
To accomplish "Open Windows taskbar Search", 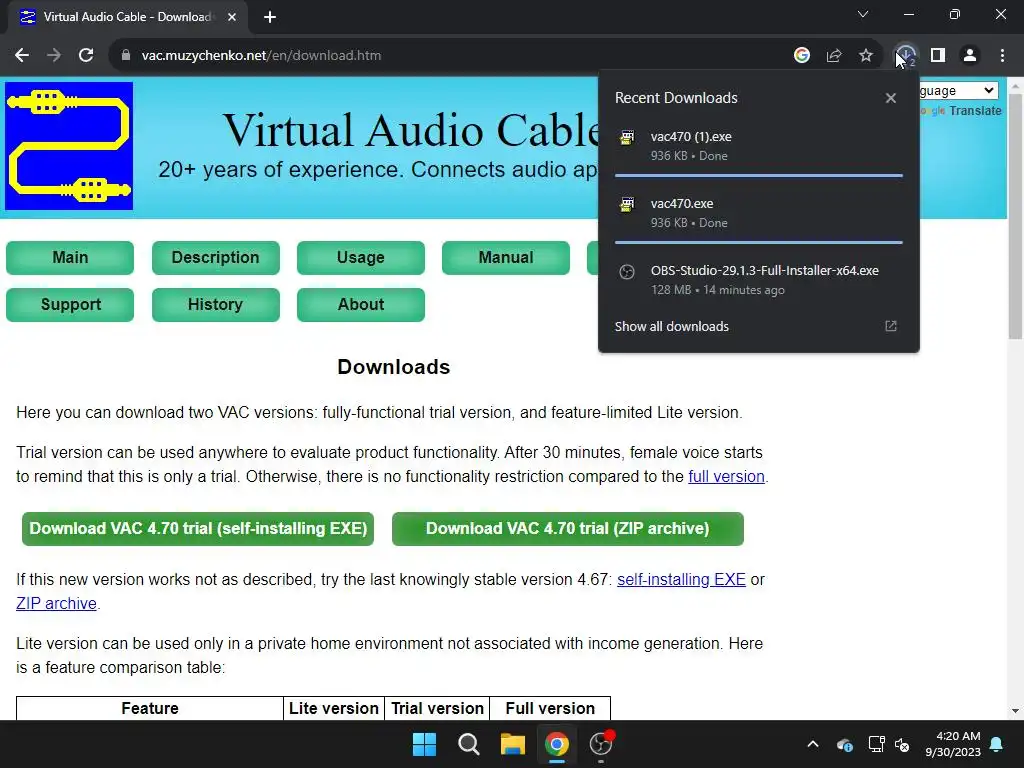I will 468,744.
